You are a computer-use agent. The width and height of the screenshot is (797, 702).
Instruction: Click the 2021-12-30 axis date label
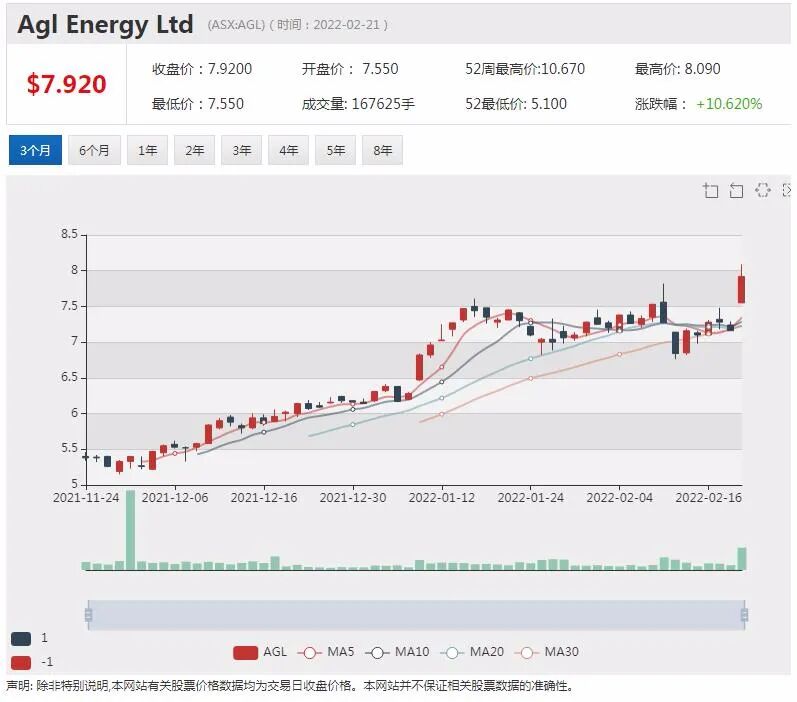tap(353, 497)
